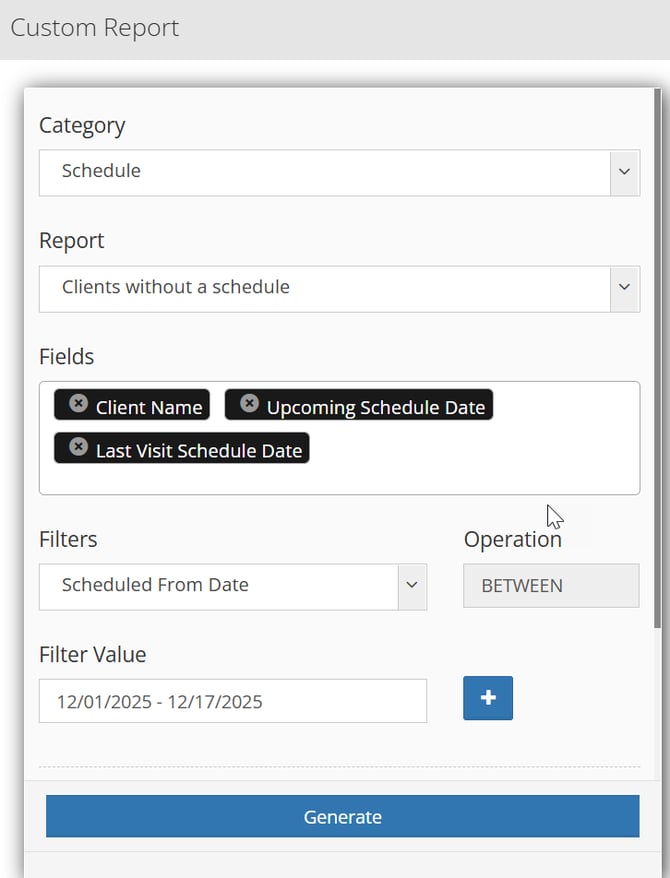Click the chevron arrow on Category select
670x878 pixels.
point(624,172)
